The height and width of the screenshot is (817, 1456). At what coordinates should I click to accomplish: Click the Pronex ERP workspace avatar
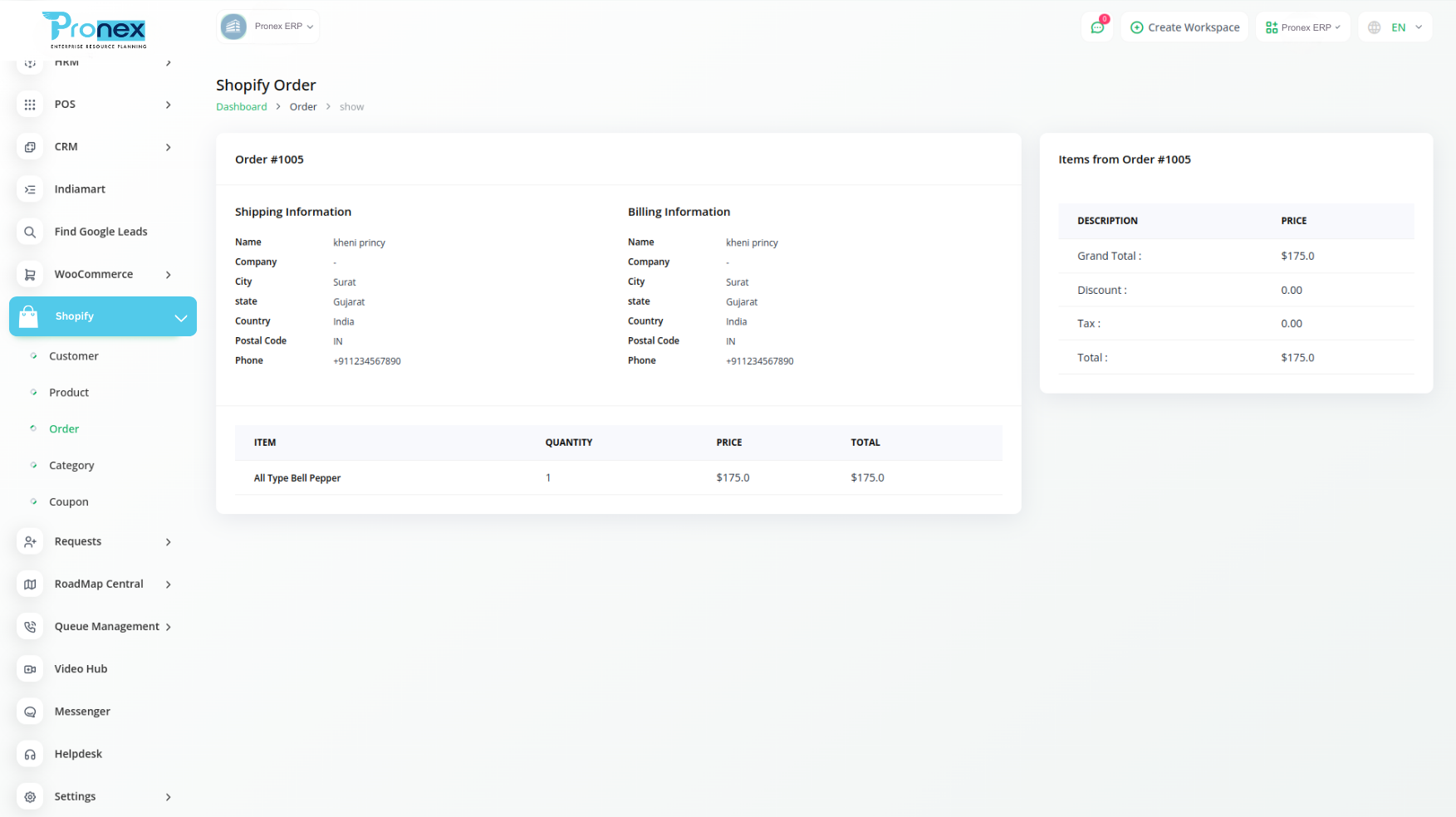click(x=233, y=27)
